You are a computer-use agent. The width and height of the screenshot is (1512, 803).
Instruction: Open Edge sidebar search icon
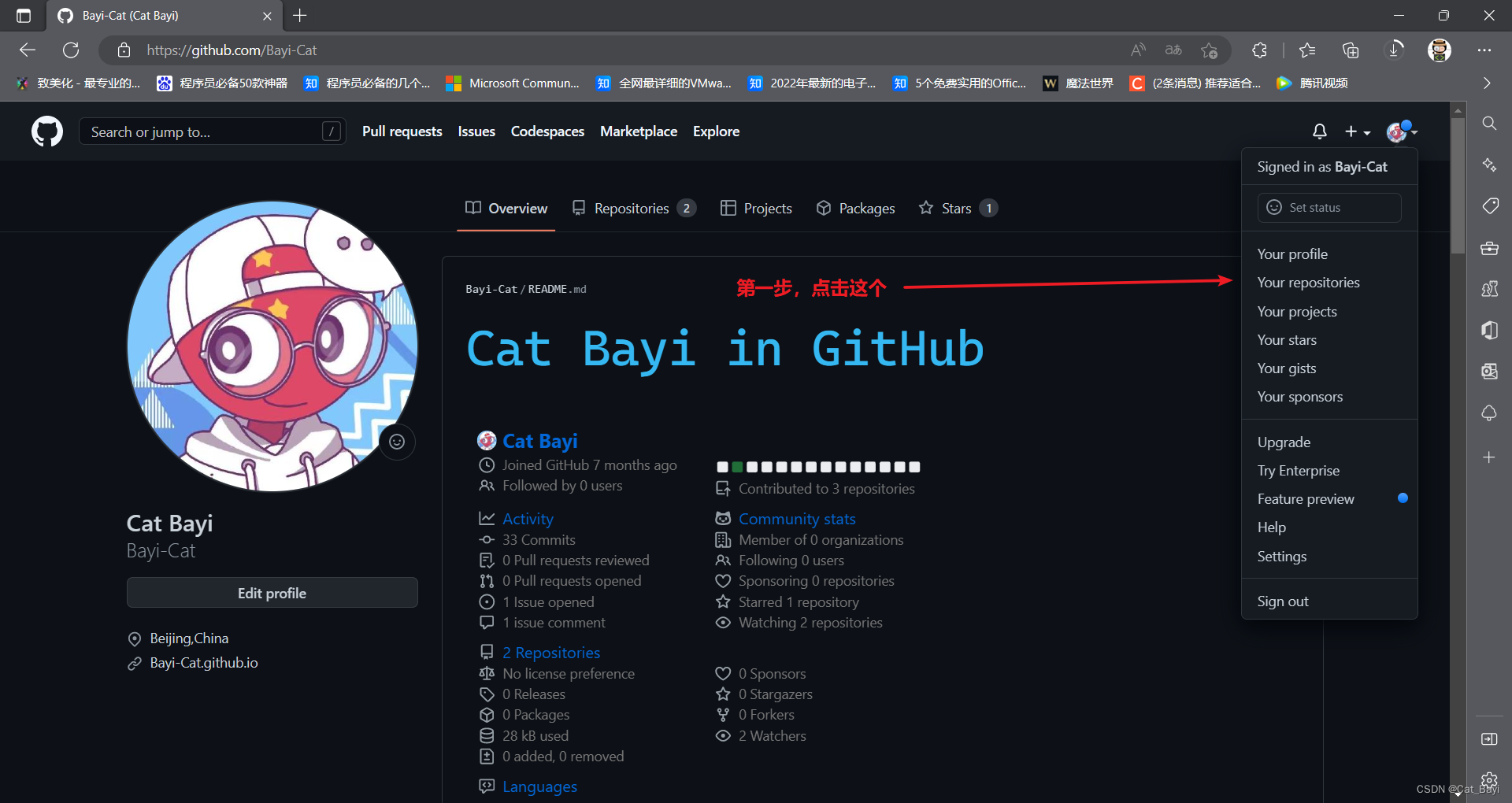click(x=1489, y=124)
